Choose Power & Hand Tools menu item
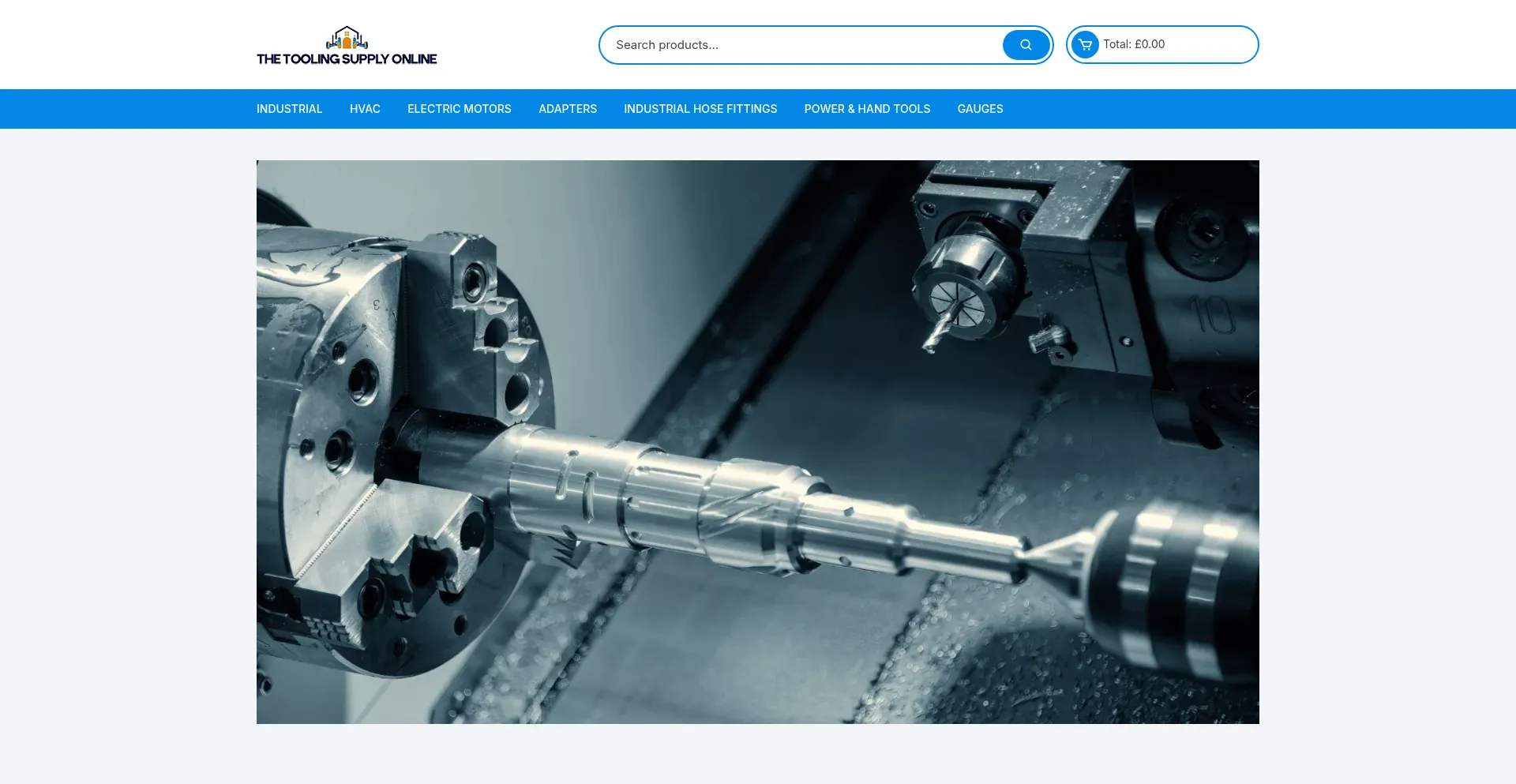The height and width of the screenshot is (784, 1516). pos(867,109)
